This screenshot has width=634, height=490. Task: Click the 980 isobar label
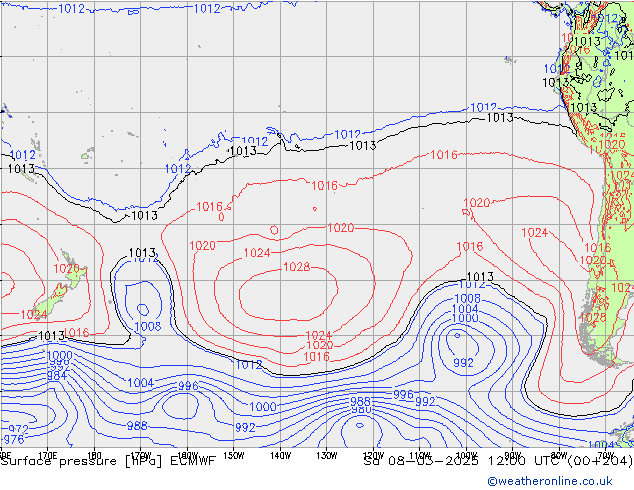tap(361, 410)
